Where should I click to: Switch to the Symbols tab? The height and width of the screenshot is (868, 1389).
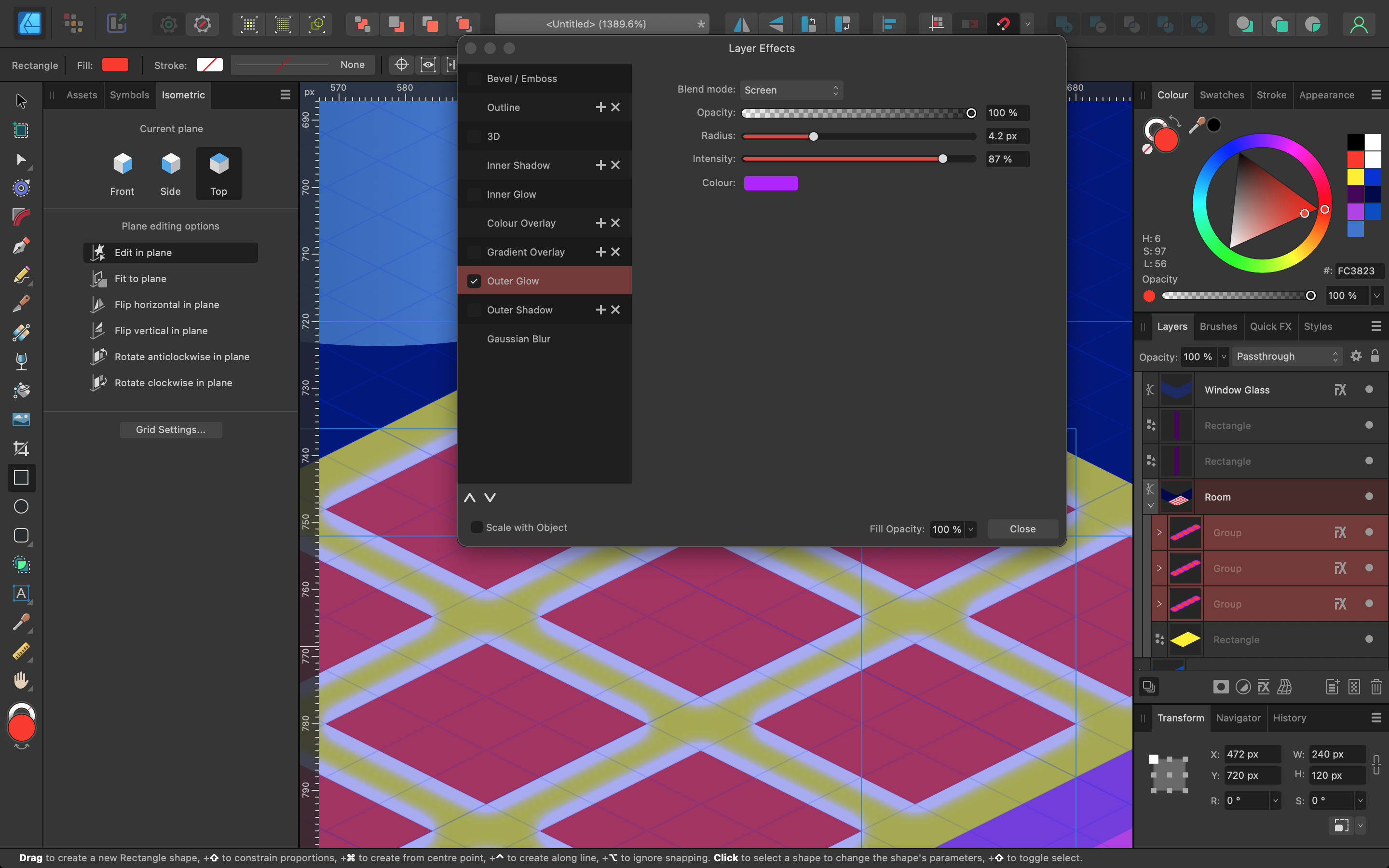(x=129, y=95)
